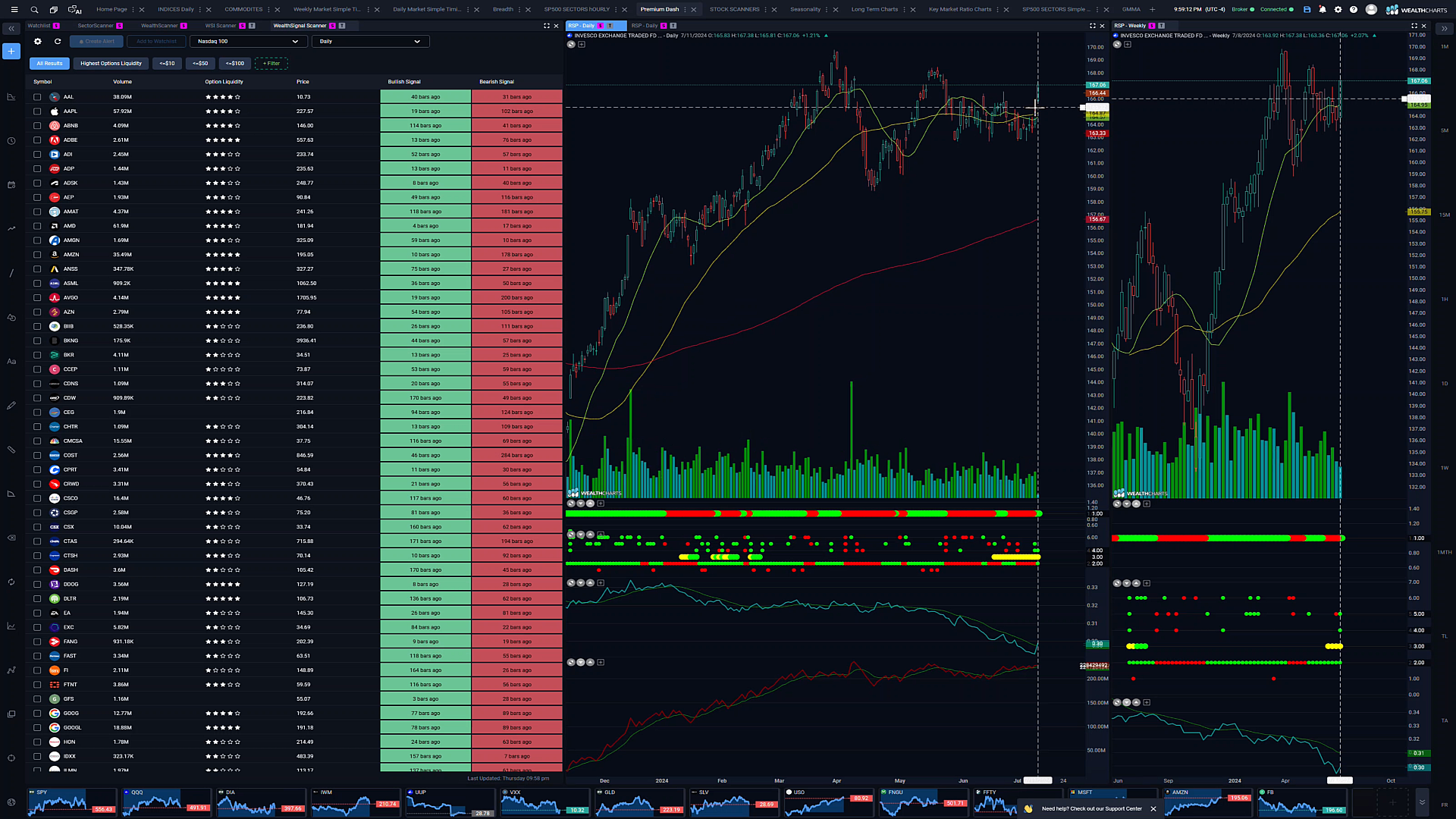
Task: Open scanner settings gear icon
Action: (38, 42)
